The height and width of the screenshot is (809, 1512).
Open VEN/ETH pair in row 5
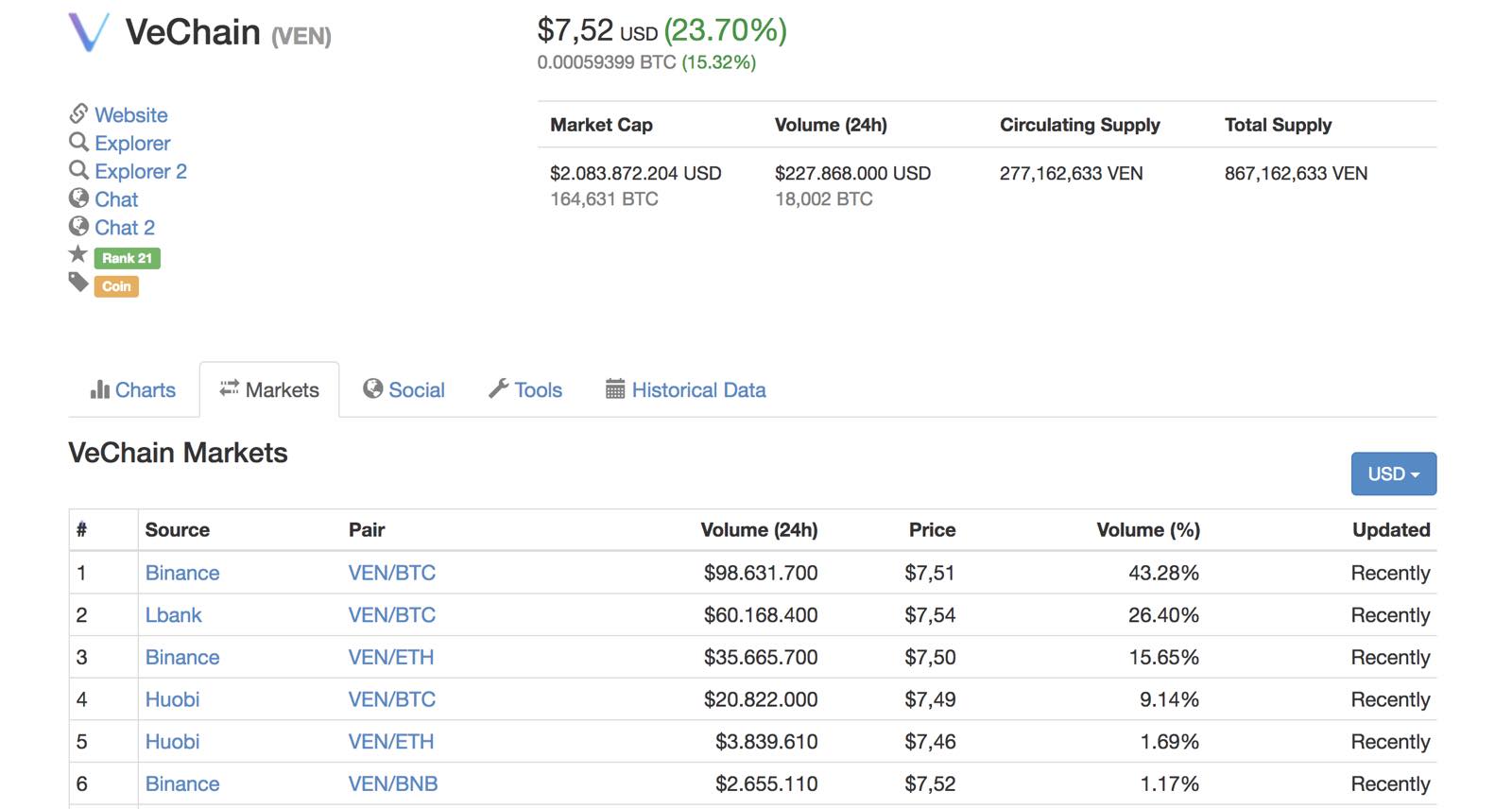(391, 742)
